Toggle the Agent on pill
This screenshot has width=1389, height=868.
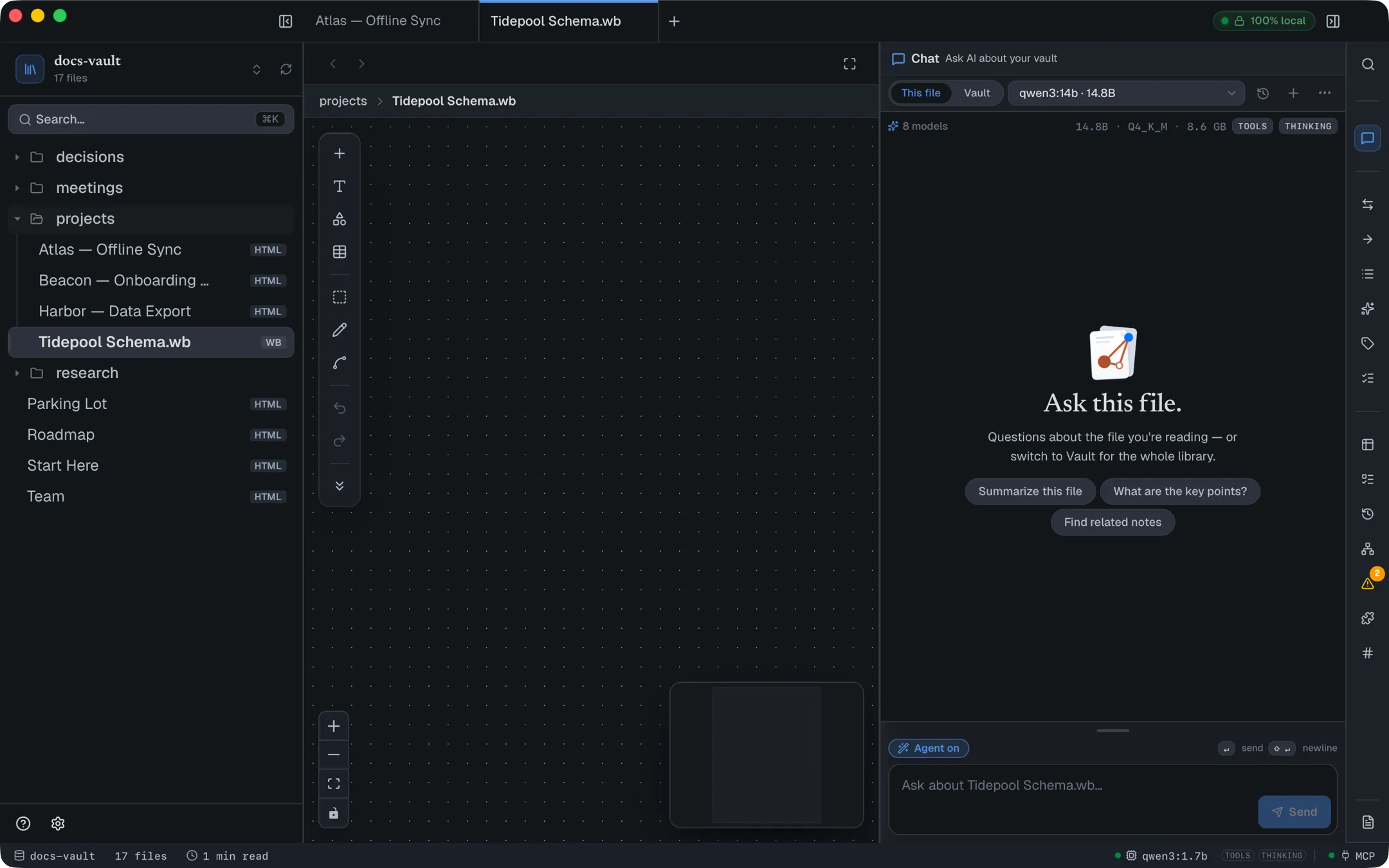[929, 748]
